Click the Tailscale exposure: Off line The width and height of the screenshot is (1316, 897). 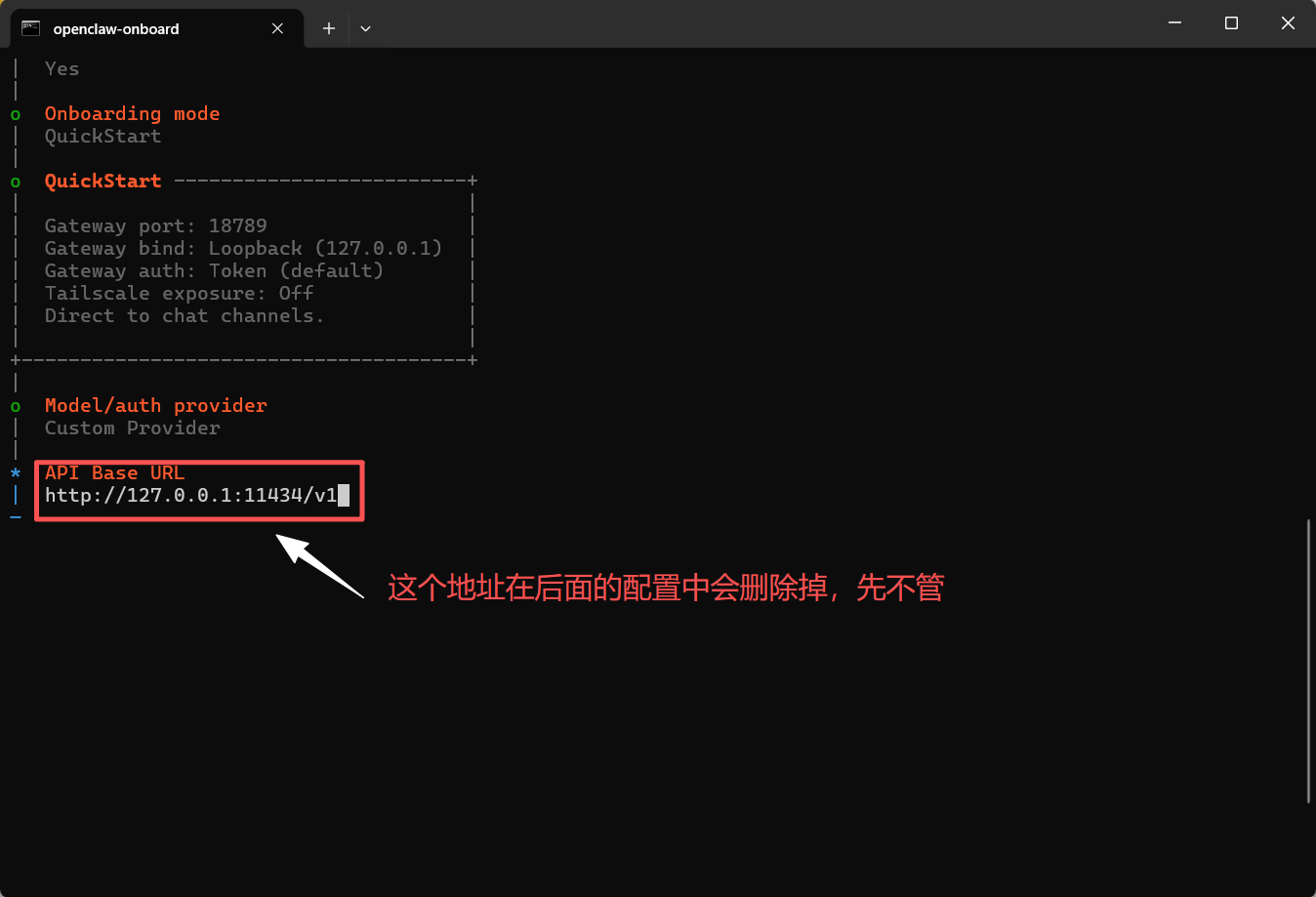coord(180,293)
